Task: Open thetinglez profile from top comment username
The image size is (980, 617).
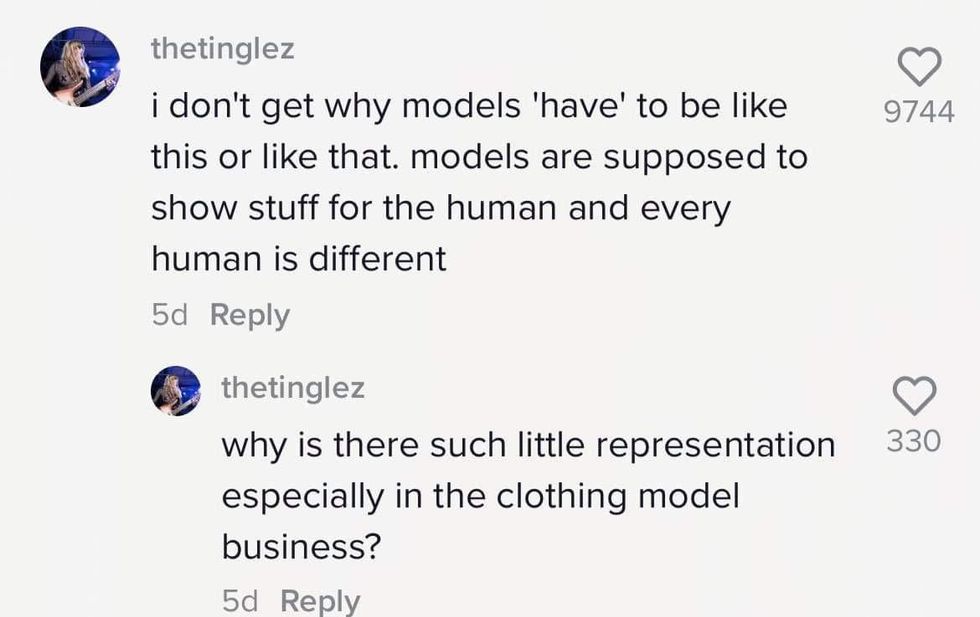Action: 222,49
